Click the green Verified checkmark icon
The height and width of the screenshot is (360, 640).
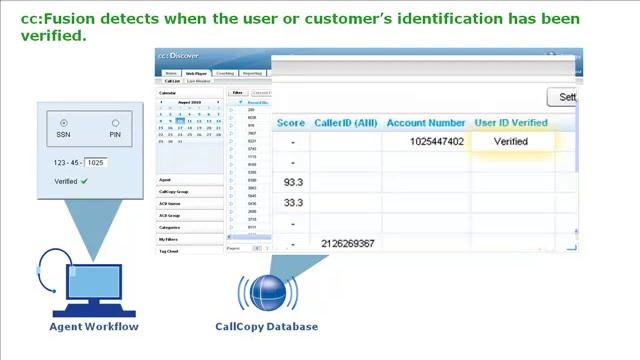pyautogui.click(x=84, y=181)
